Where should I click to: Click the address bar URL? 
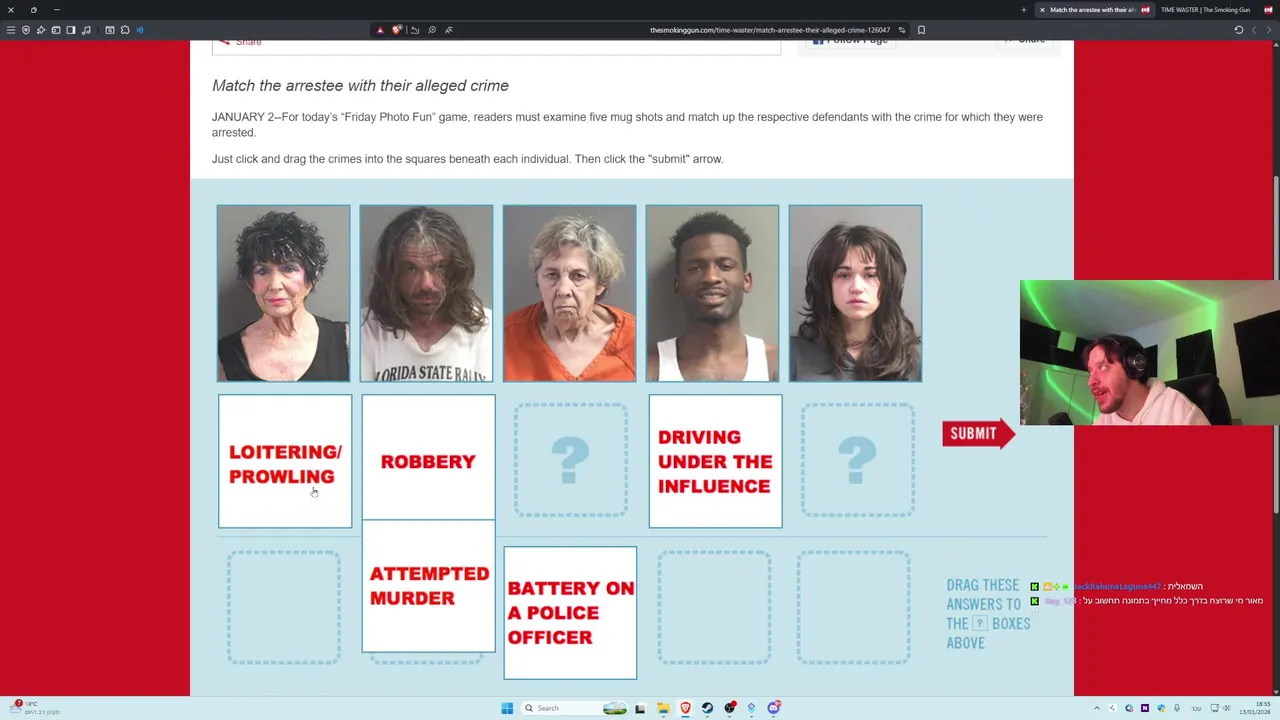770,30
